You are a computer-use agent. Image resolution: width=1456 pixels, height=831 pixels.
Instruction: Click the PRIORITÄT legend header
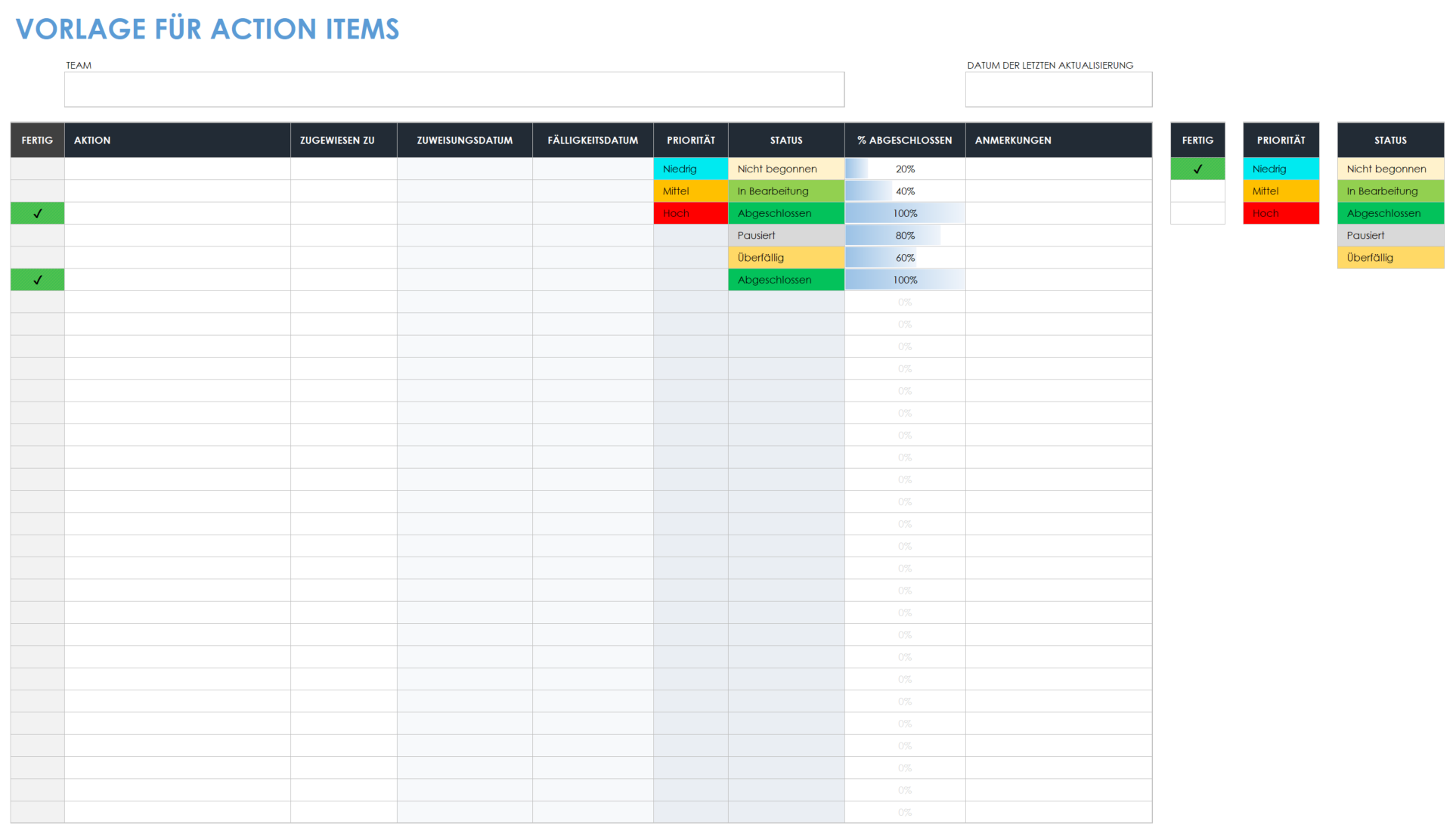(x=1281, y=140)
